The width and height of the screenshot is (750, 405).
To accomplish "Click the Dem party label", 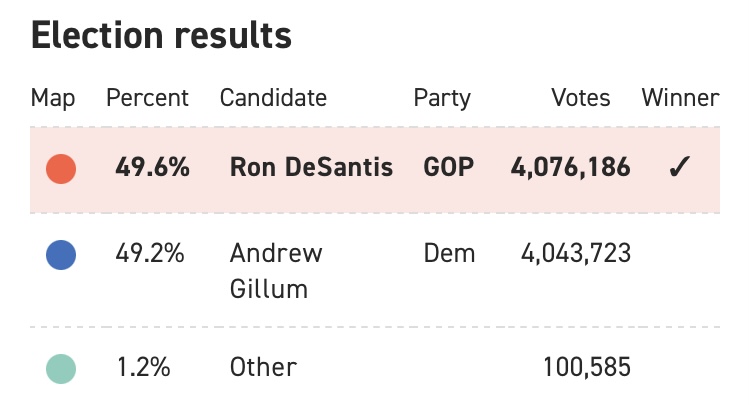I will tap(449, 253).
